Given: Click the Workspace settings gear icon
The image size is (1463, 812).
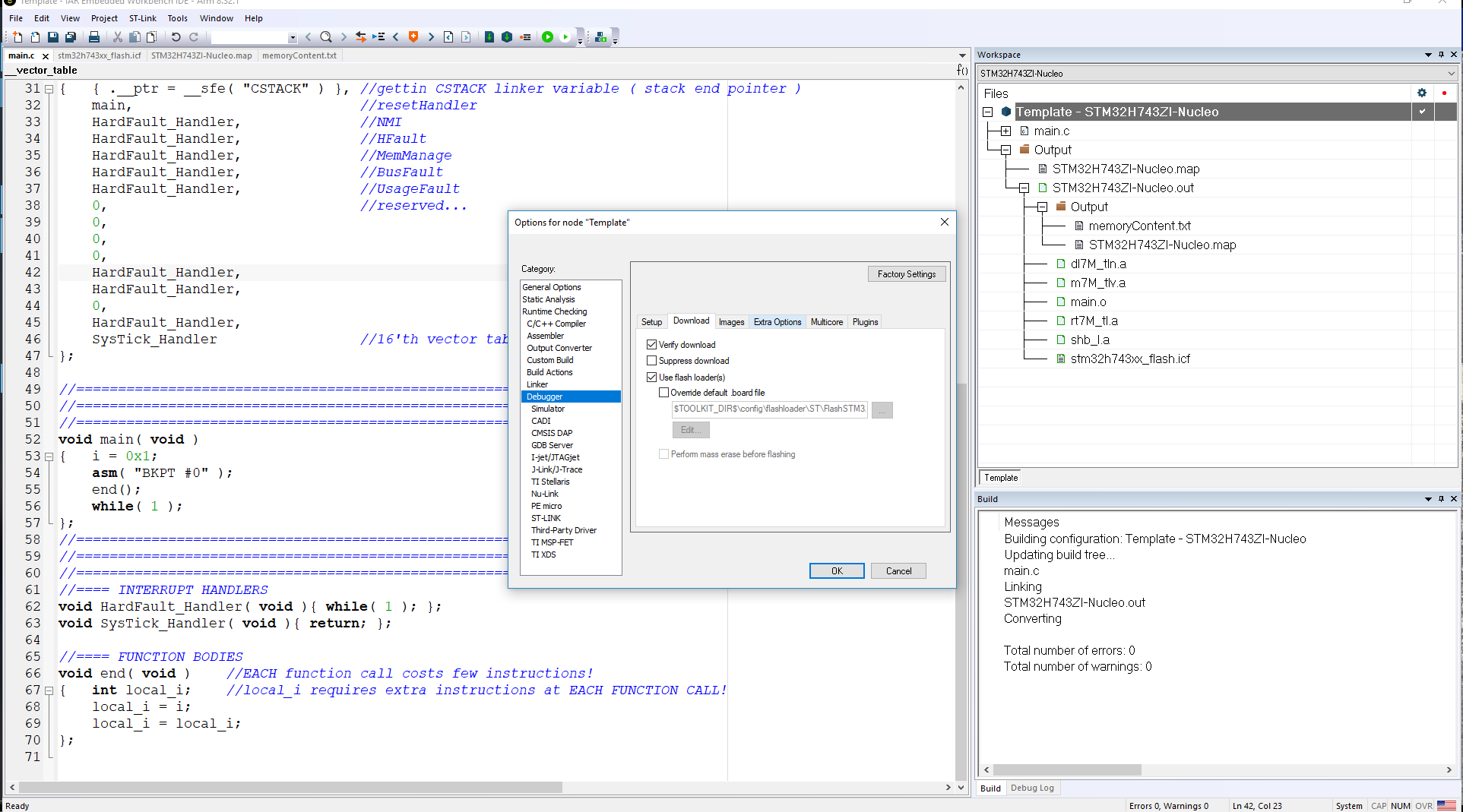Looking at the screenshot, I should (1422, 93).
